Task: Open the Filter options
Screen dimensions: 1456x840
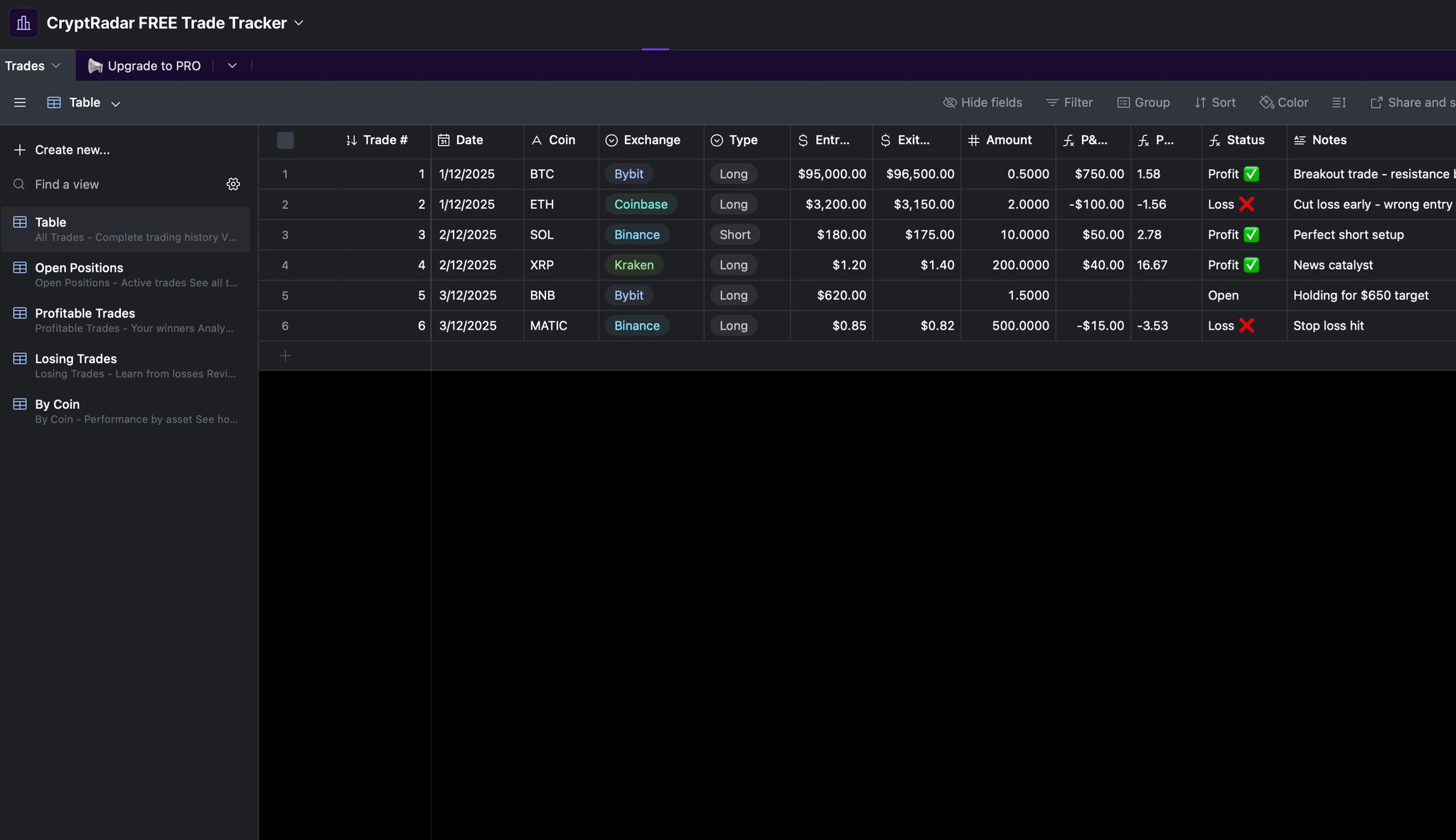Action: 1070,102
